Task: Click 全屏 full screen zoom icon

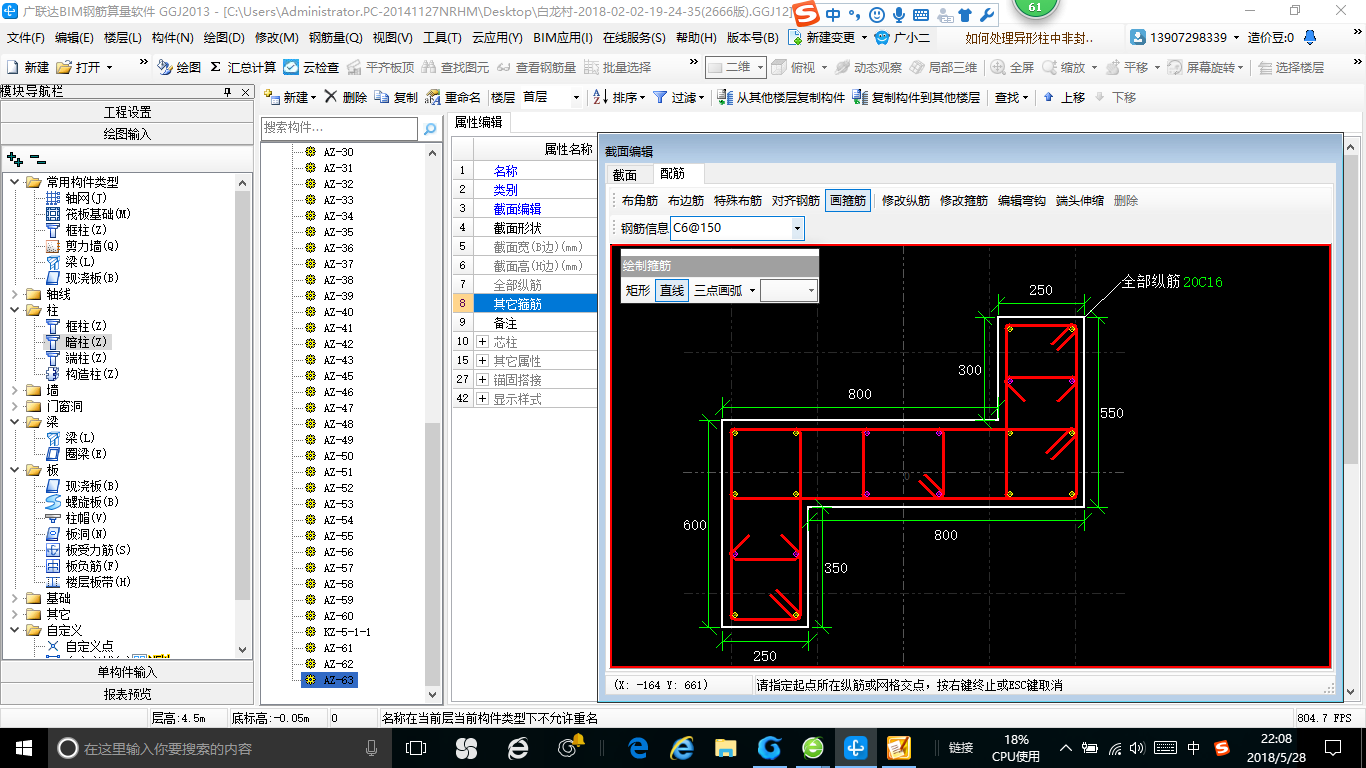Action: tap(1013, 67)
